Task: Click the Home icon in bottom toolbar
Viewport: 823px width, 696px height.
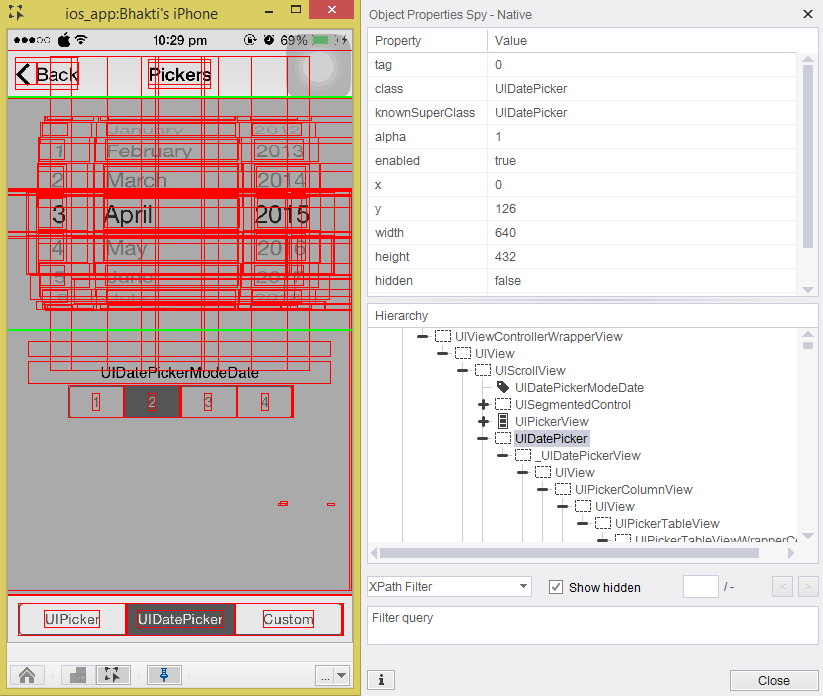Action: point(27,675)
